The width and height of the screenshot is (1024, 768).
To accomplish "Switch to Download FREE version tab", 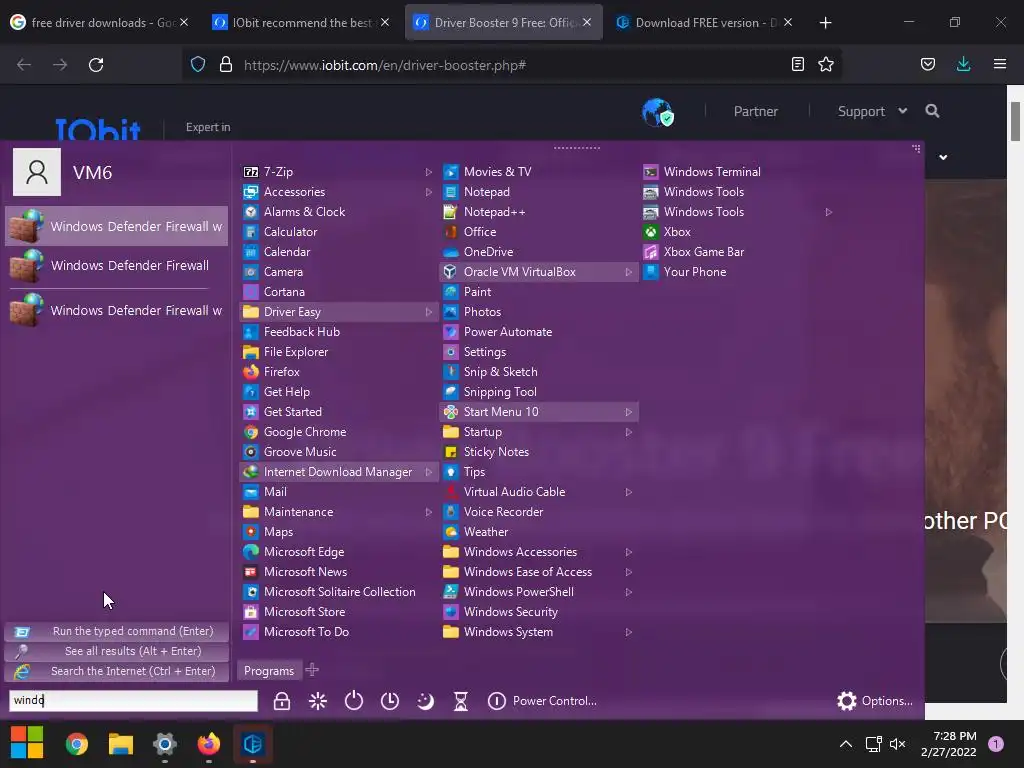I will [705, 22].
